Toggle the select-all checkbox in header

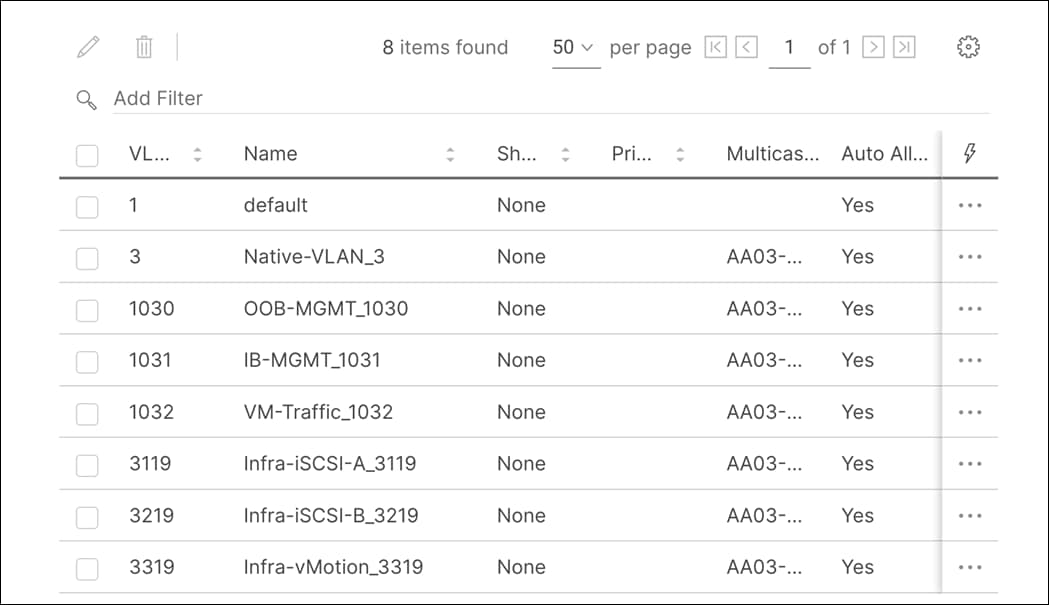[x=87, y=153]
